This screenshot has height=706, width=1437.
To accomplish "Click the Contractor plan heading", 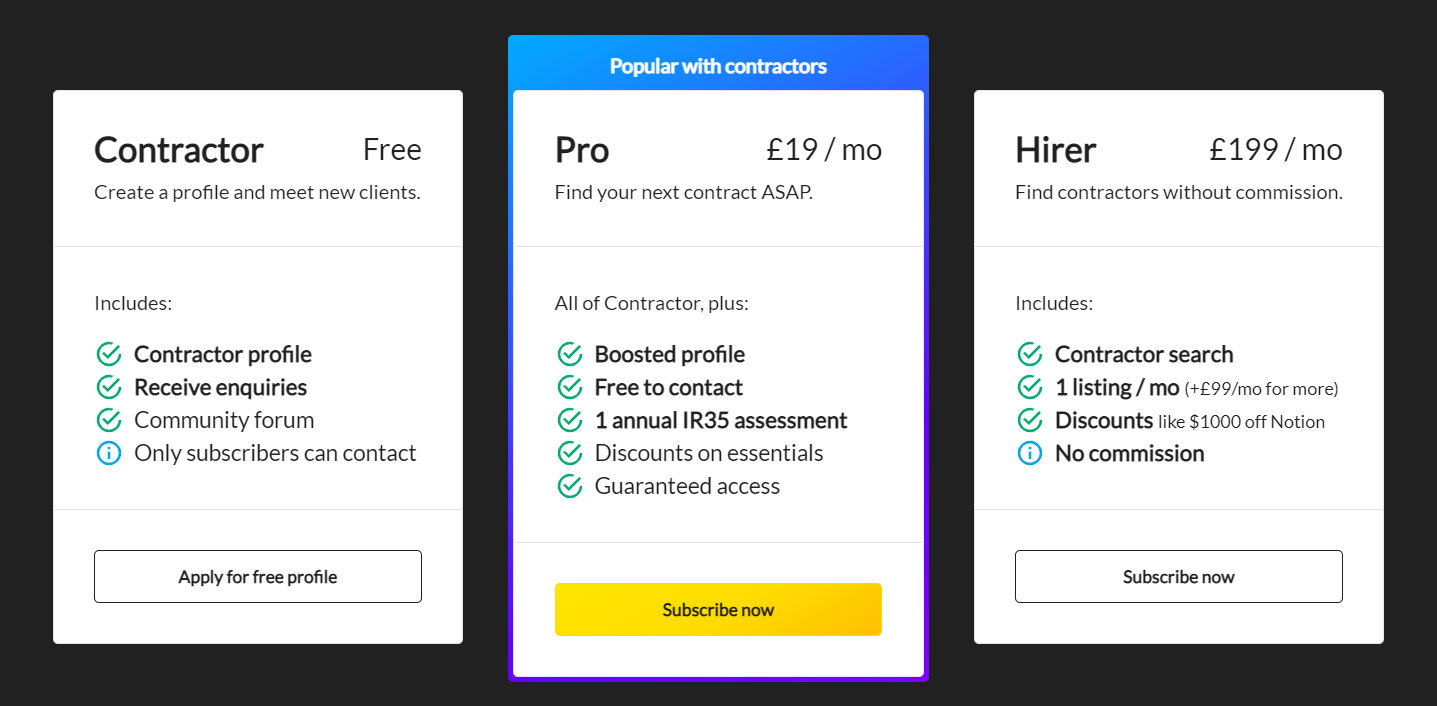I will 179,150.
